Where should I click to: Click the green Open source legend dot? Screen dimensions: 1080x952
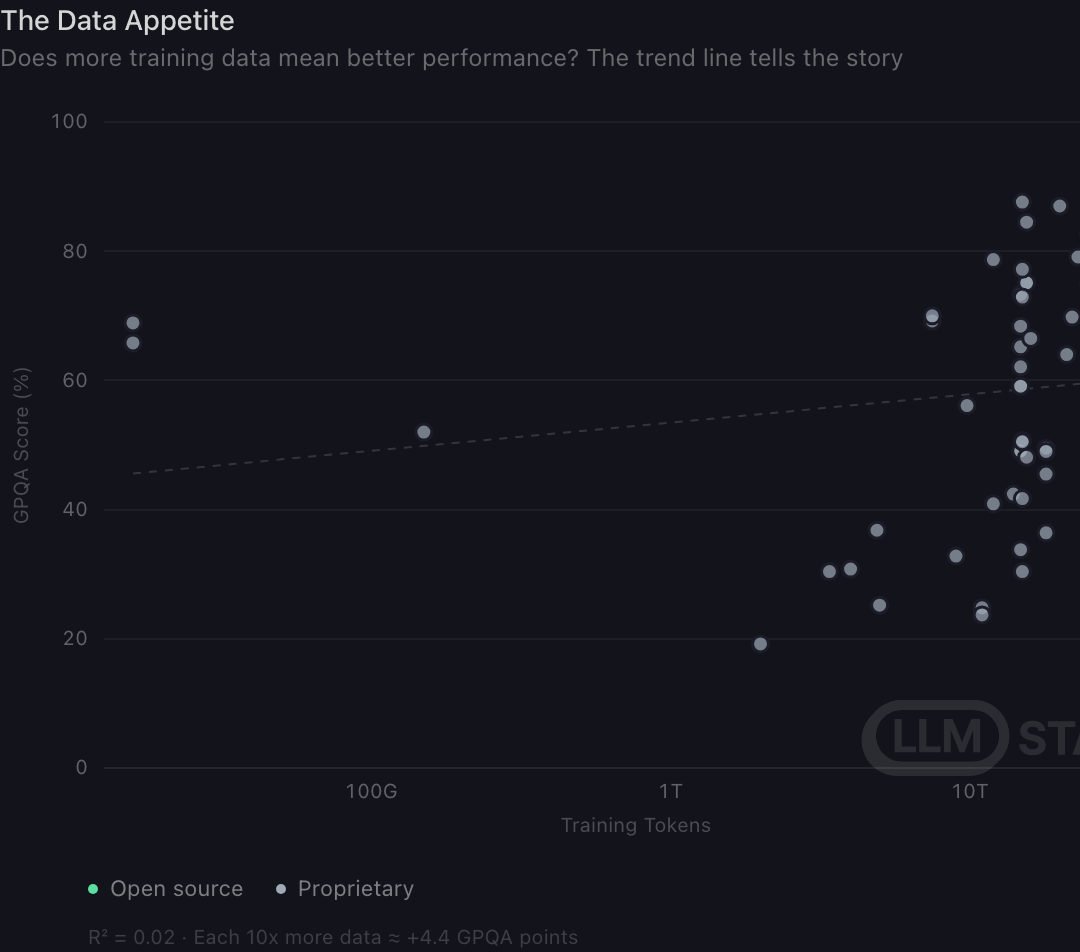[93, 889]
